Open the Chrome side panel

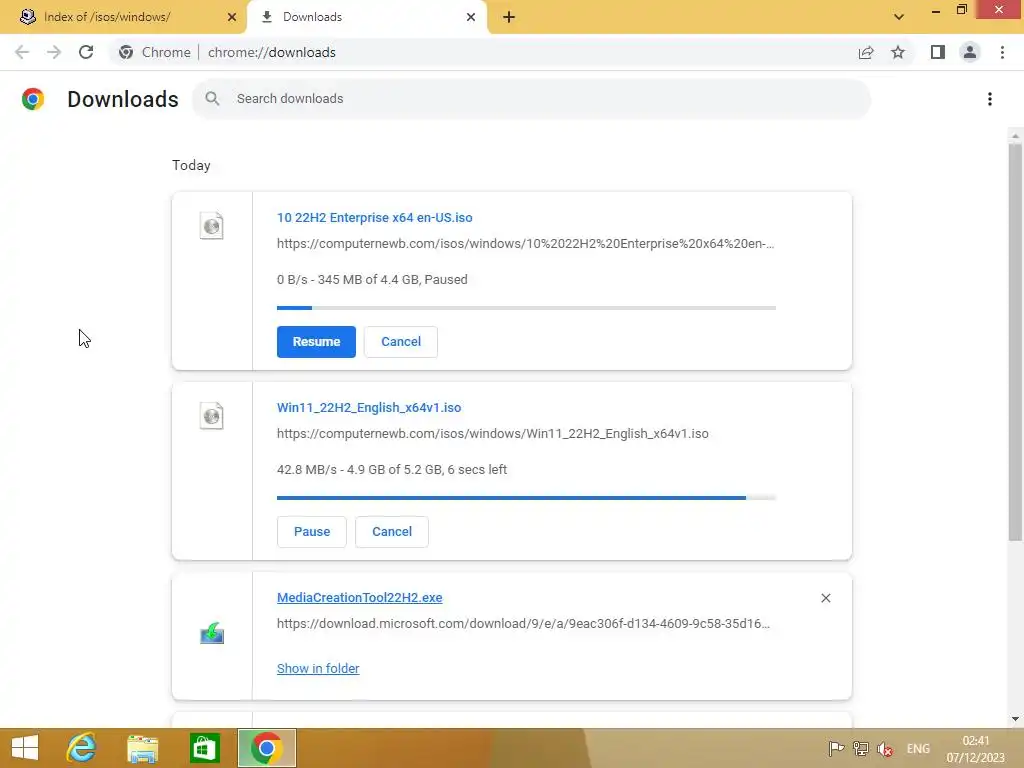(x=938, y=52)
